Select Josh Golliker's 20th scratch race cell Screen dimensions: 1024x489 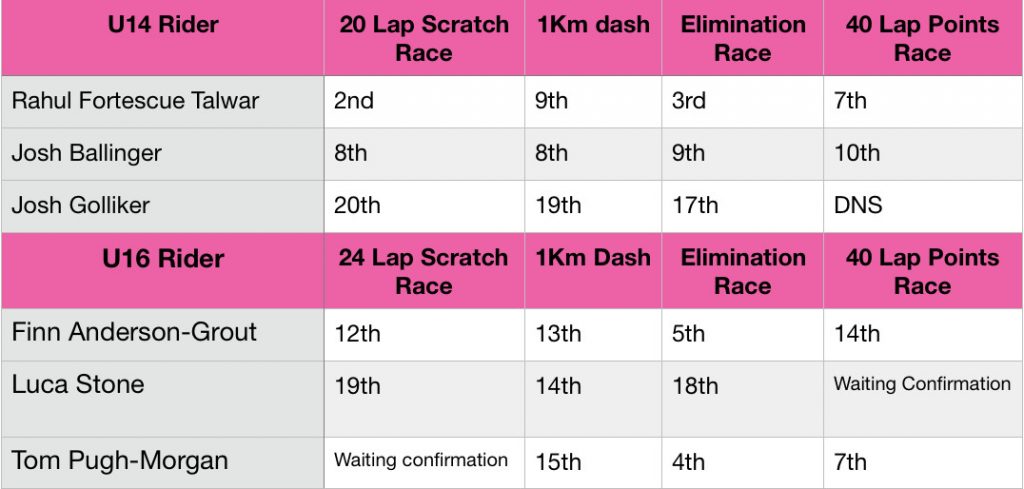pos(424,206)
